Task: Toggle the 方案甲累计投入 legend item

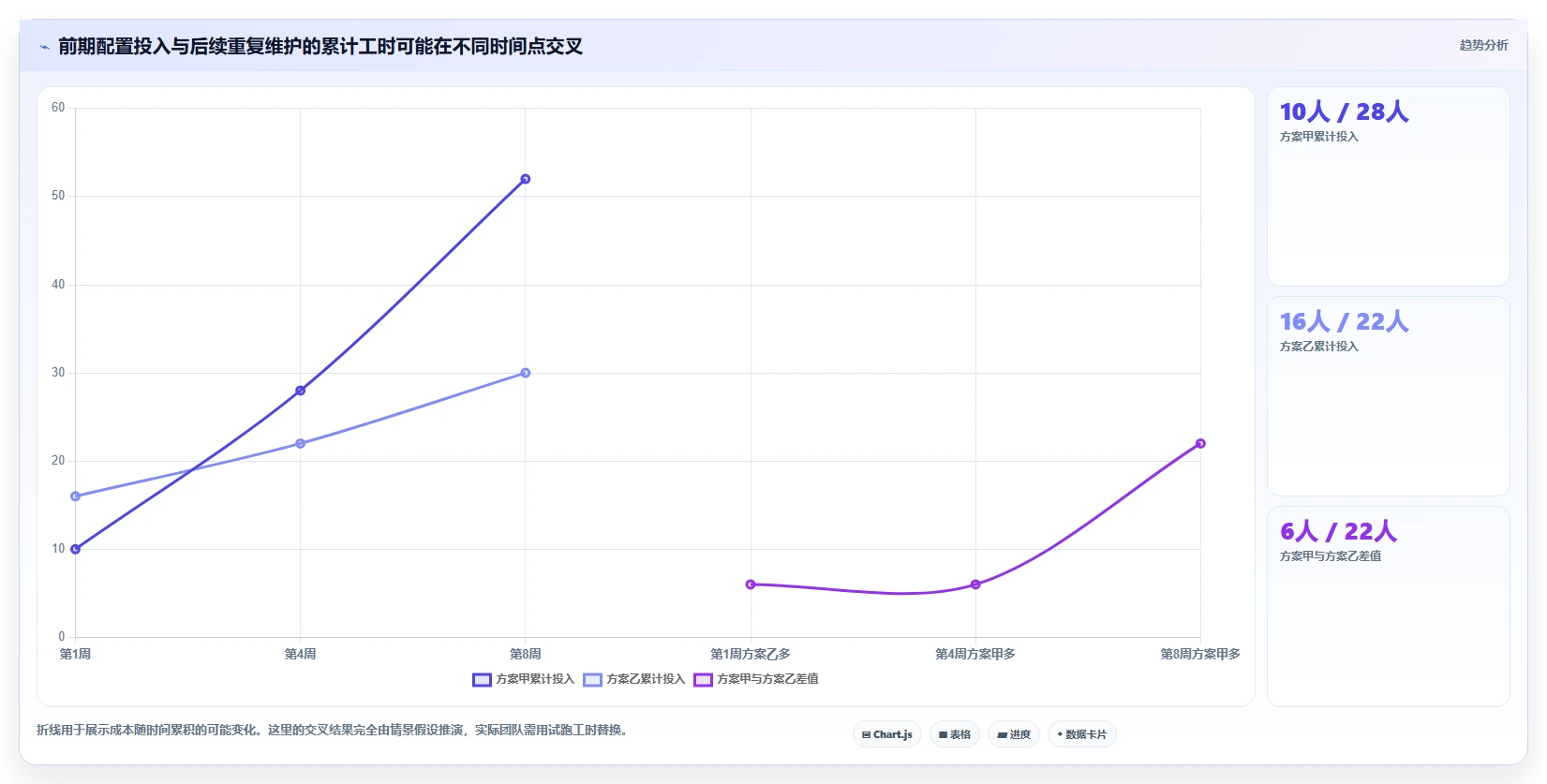Action: (524, 679)
